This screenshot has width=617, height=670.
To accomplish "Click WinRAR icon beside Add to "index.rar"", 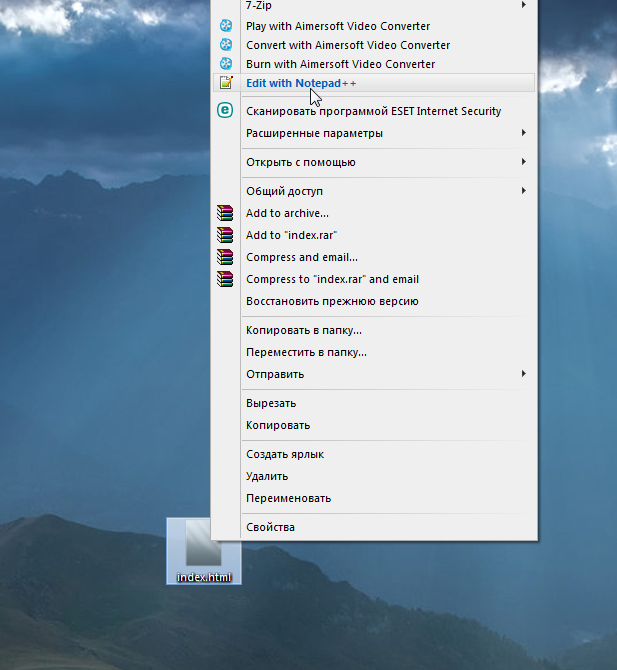I will [225, 235].
